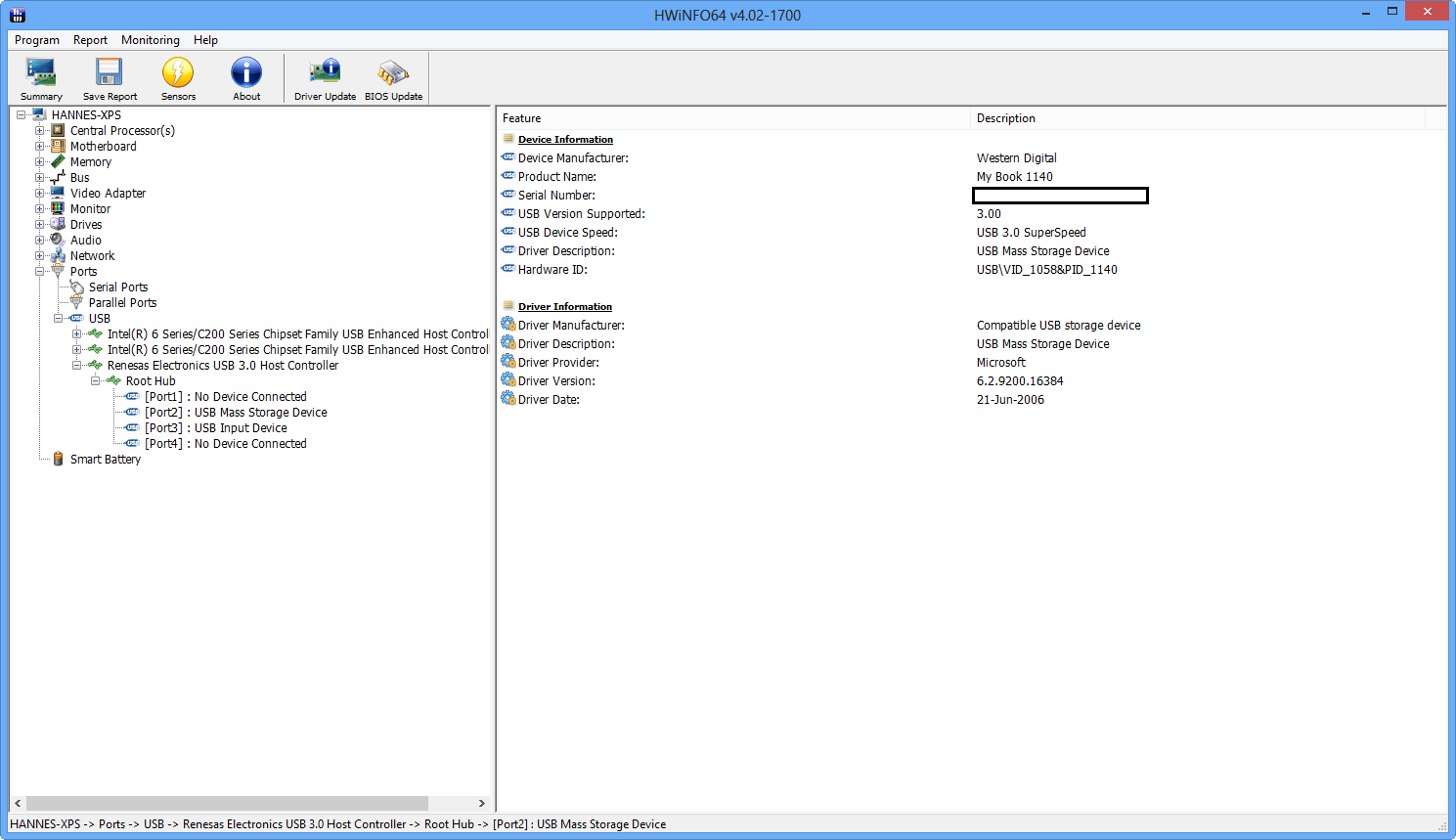Click the Description column header
1456x840 pixels.
click(x=1198, y=117)
